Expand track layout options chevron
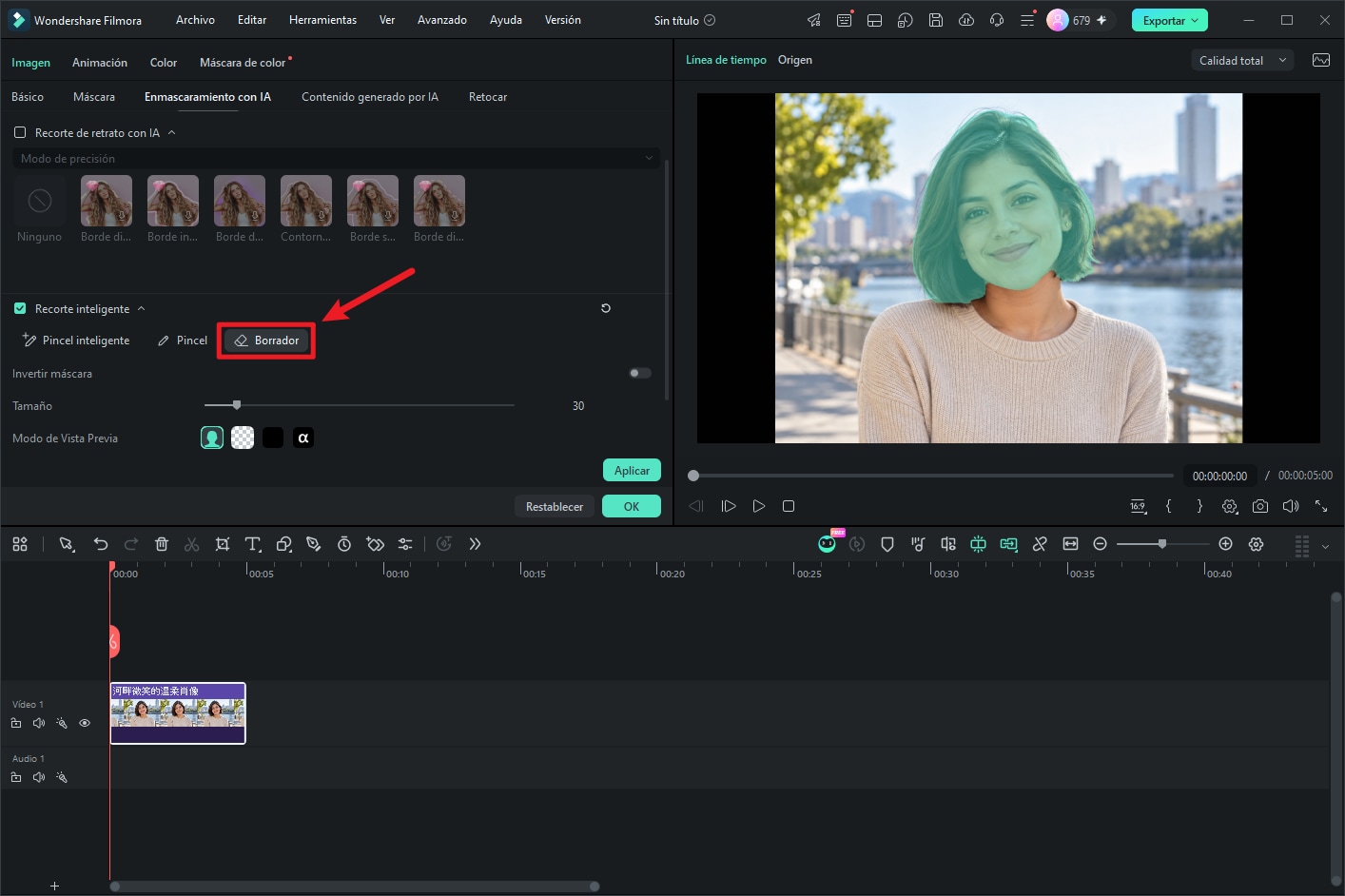1345x896 pixels. (1325, 546)
